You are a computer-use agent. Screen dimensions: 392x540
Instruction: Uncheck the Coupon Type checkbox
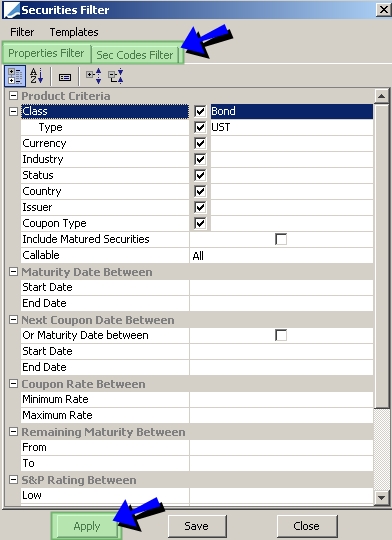point(200,224)
